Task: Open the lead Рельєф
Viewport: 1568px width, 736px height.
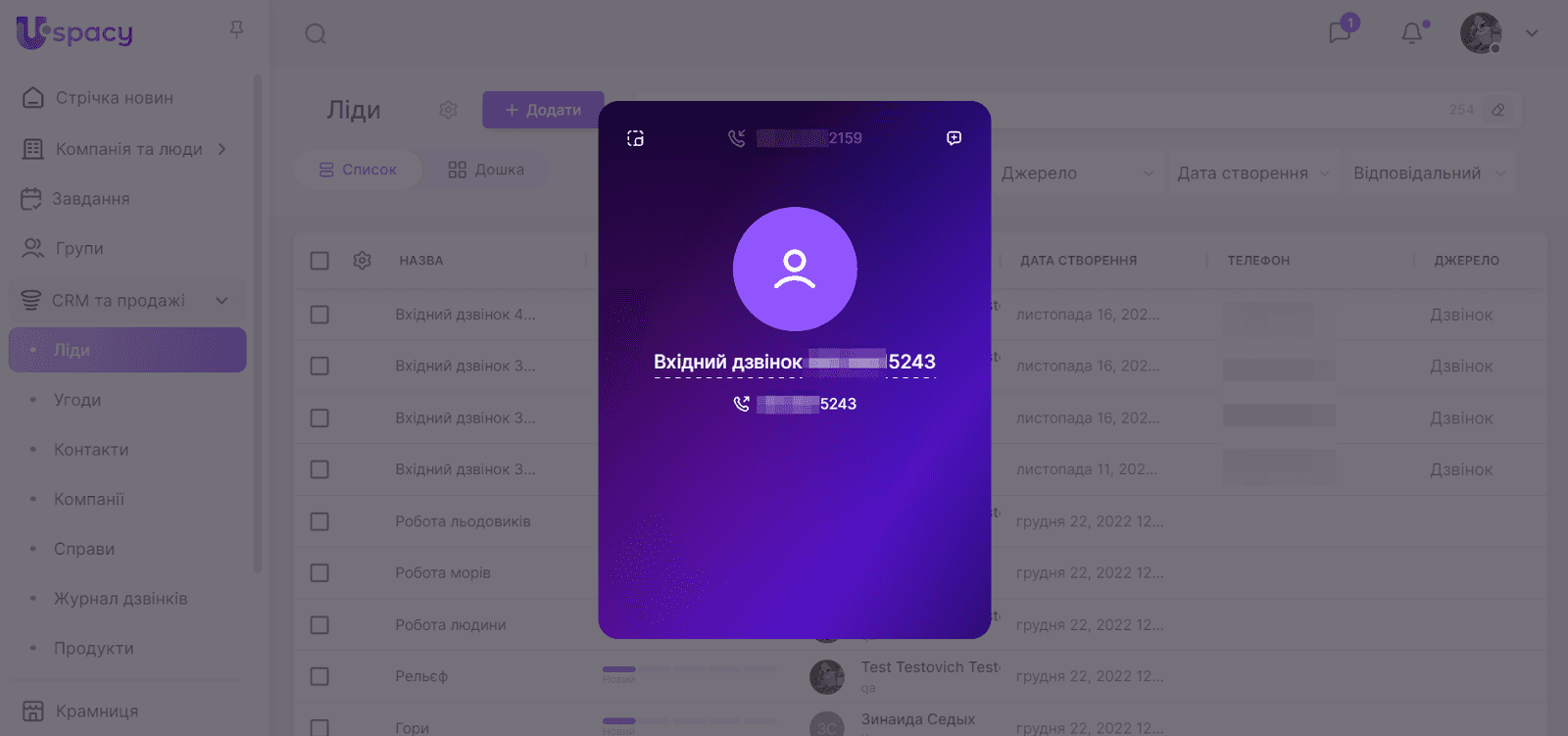Action: (x=421, y=676)
